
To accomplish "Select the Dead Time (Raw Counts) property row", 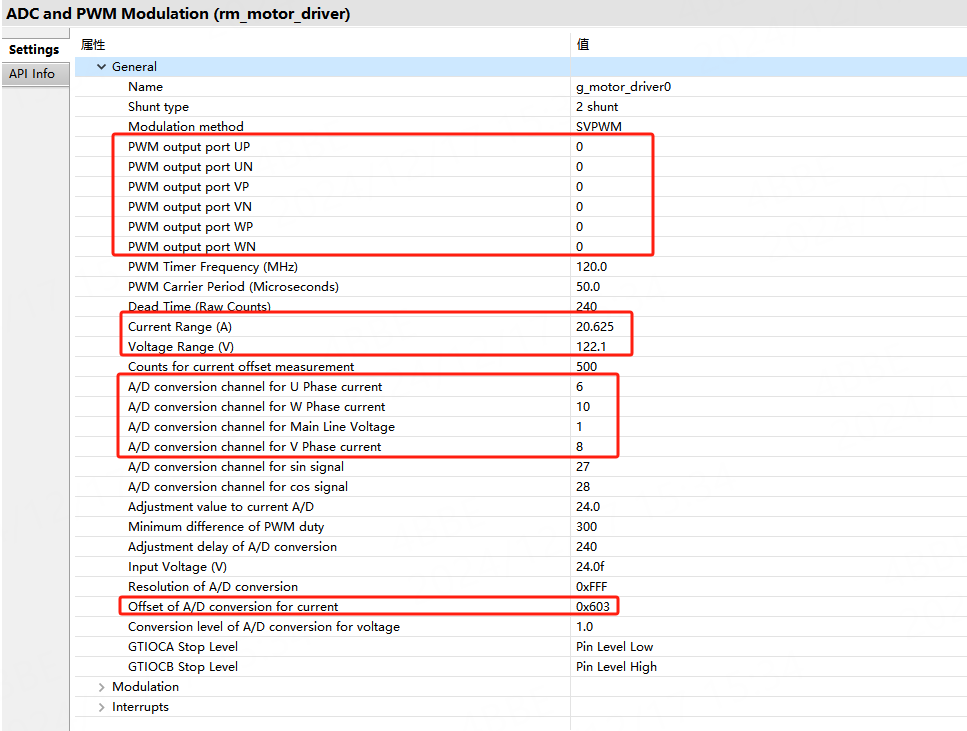I will click(199, 307).
